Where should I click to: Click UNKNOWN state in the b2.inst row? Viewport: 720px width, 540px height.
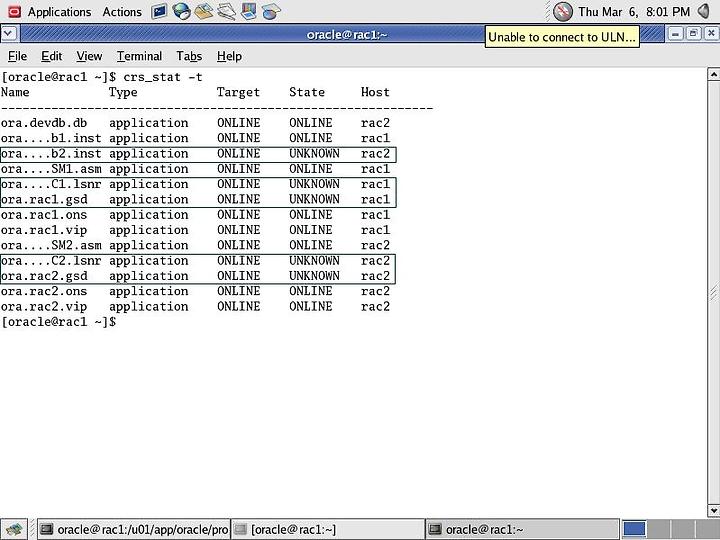(x=314, y=153)
